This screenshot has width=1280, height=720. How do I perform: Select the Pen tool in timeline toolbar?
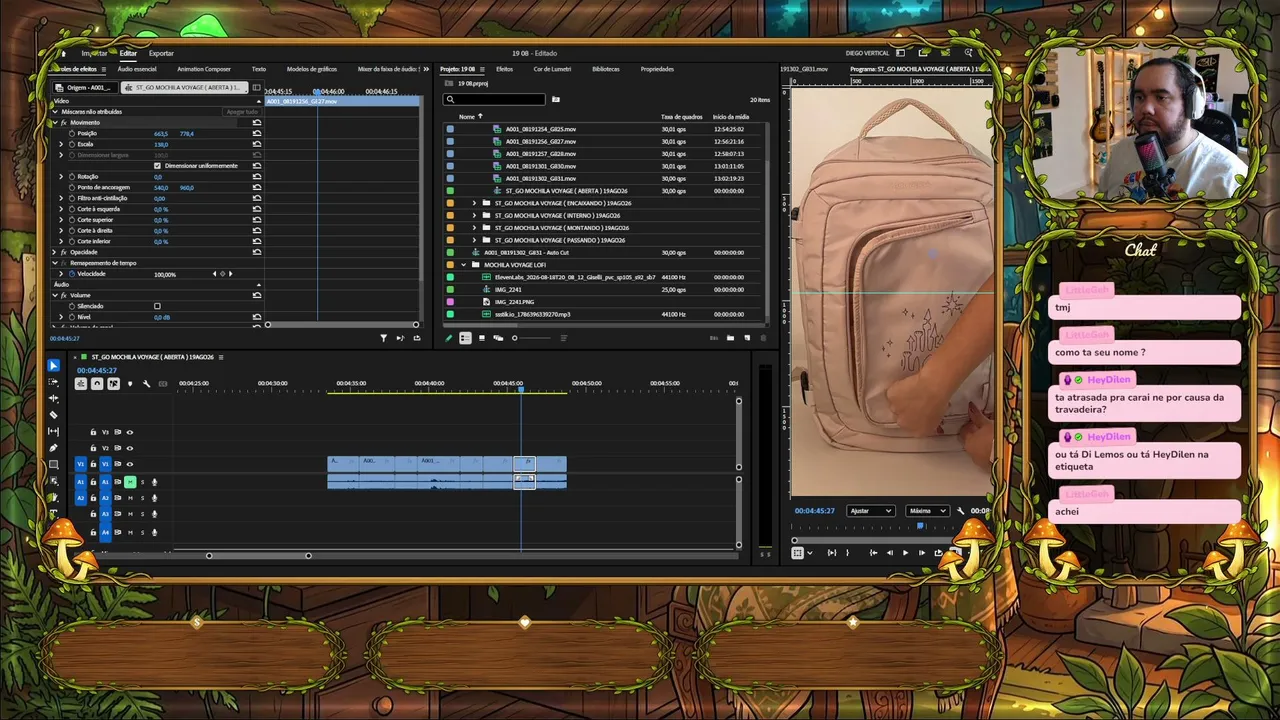click(x=54, y=448)
